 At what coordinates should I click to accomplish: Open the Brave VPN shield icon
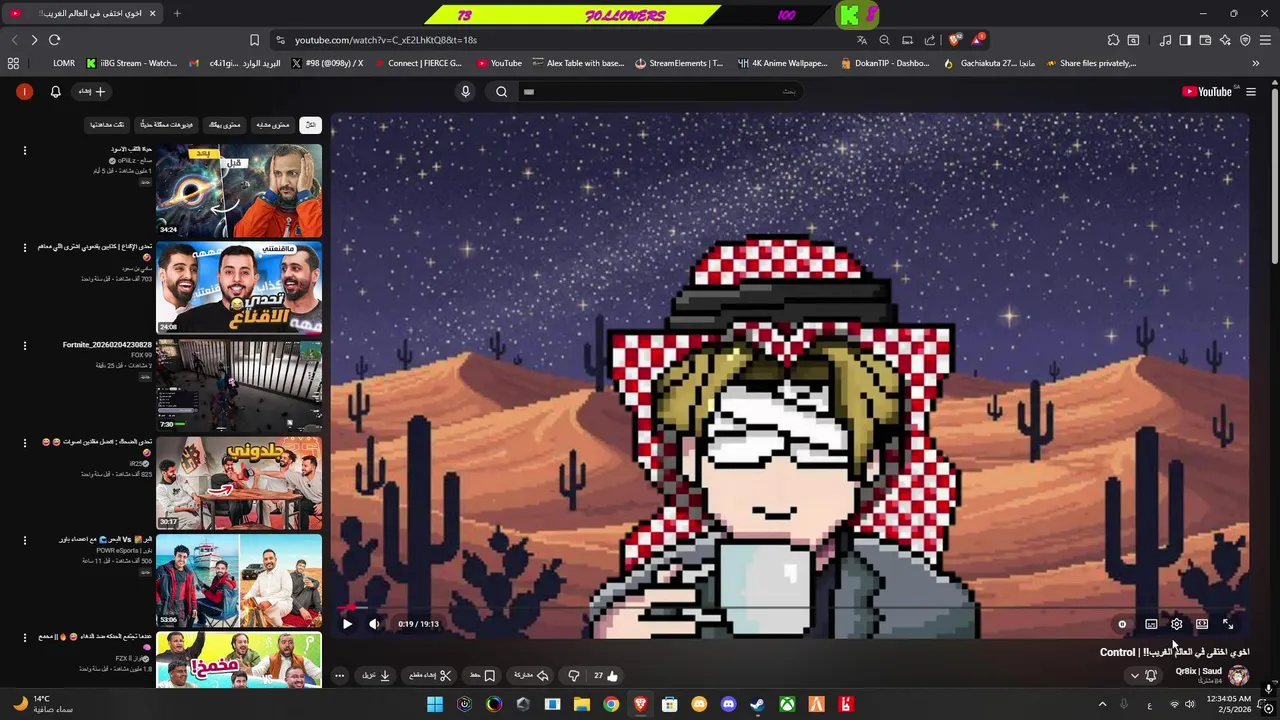[x=1245, y=40]
